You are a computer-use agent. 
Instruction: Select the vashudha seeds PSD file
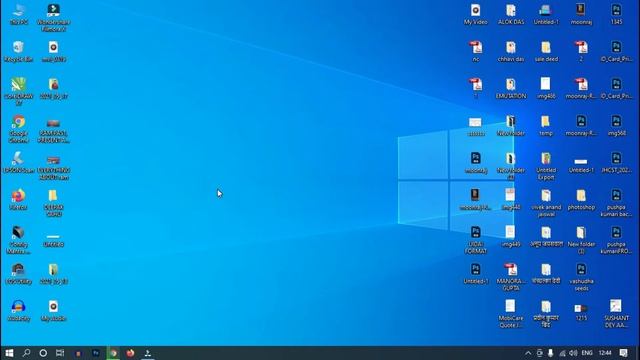tap(581, 277)
